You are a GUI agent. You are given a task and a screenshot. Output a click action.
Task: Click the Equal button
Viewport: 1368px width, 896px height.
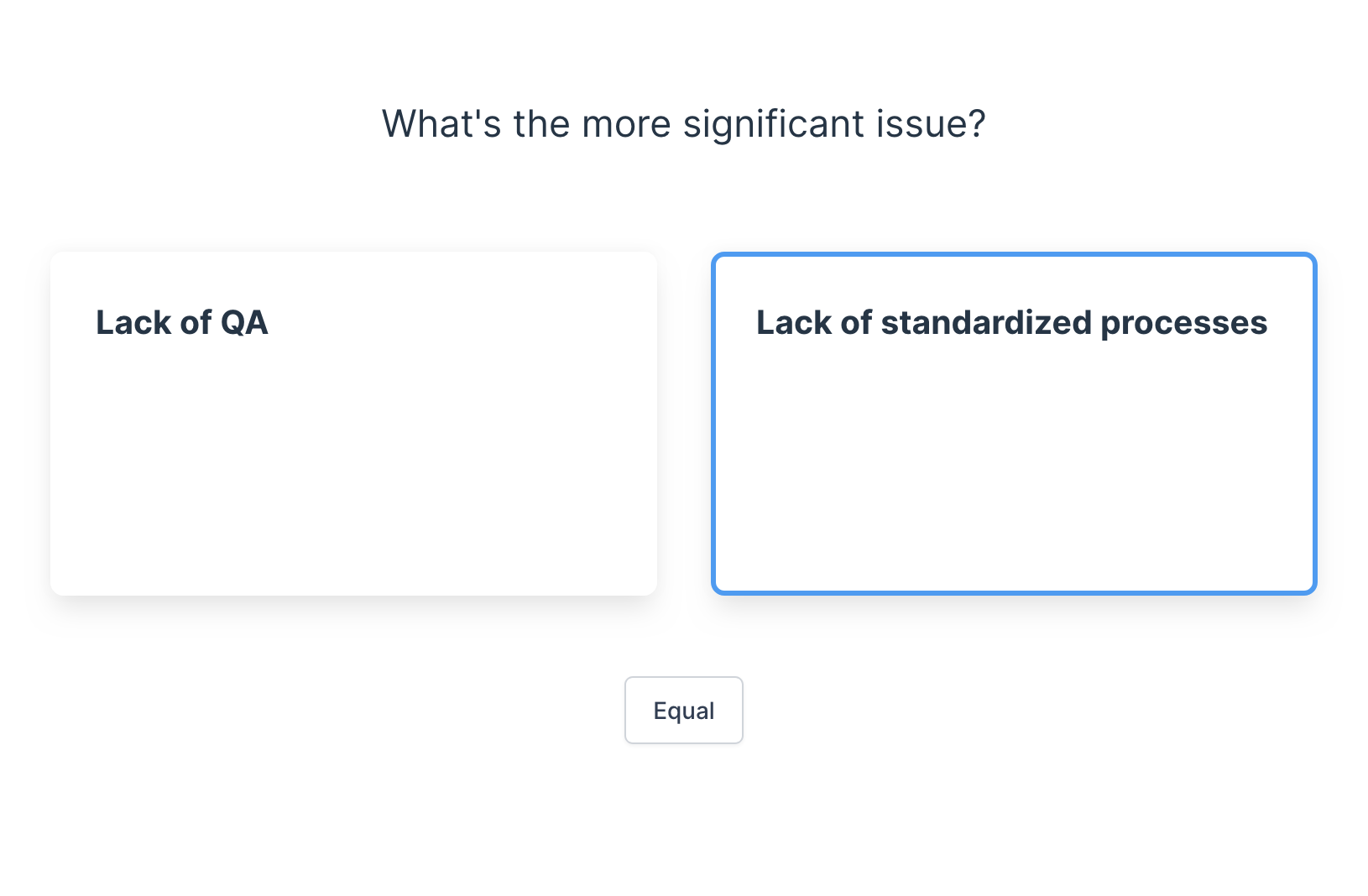[683, 710]
